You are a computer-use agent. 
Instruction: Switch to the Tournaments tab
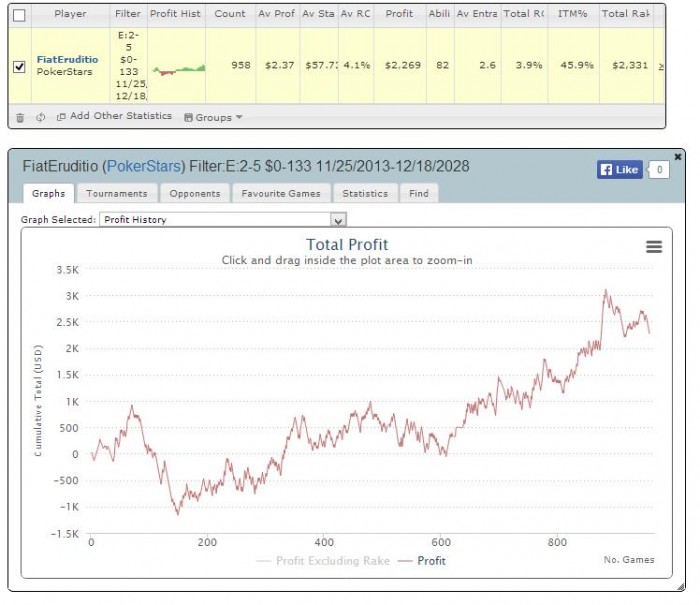tap(117, 193)
